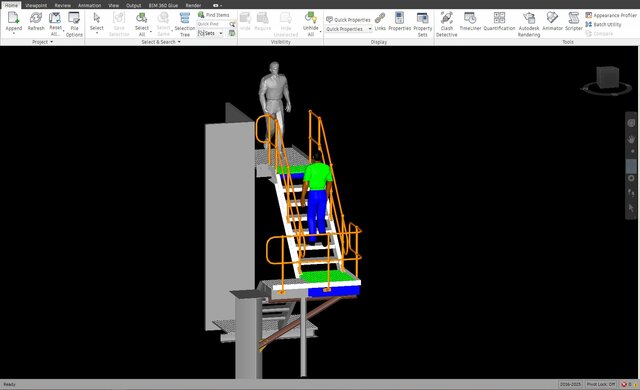Select the Orbit tool in navigation bar
The image size is (640, 390).
coord(631,178)
